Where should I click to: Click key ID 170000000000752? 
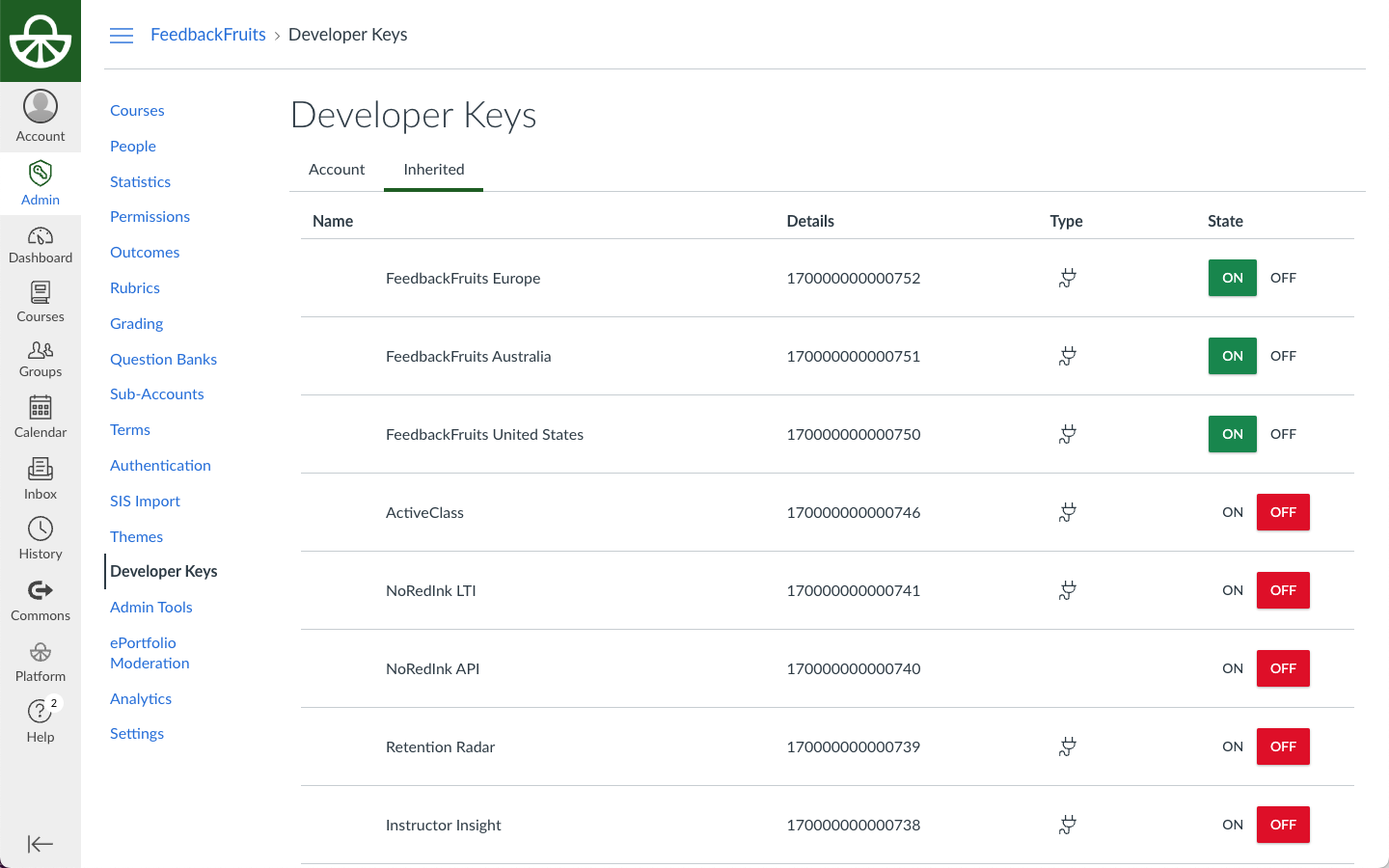[x=854, y=278]
